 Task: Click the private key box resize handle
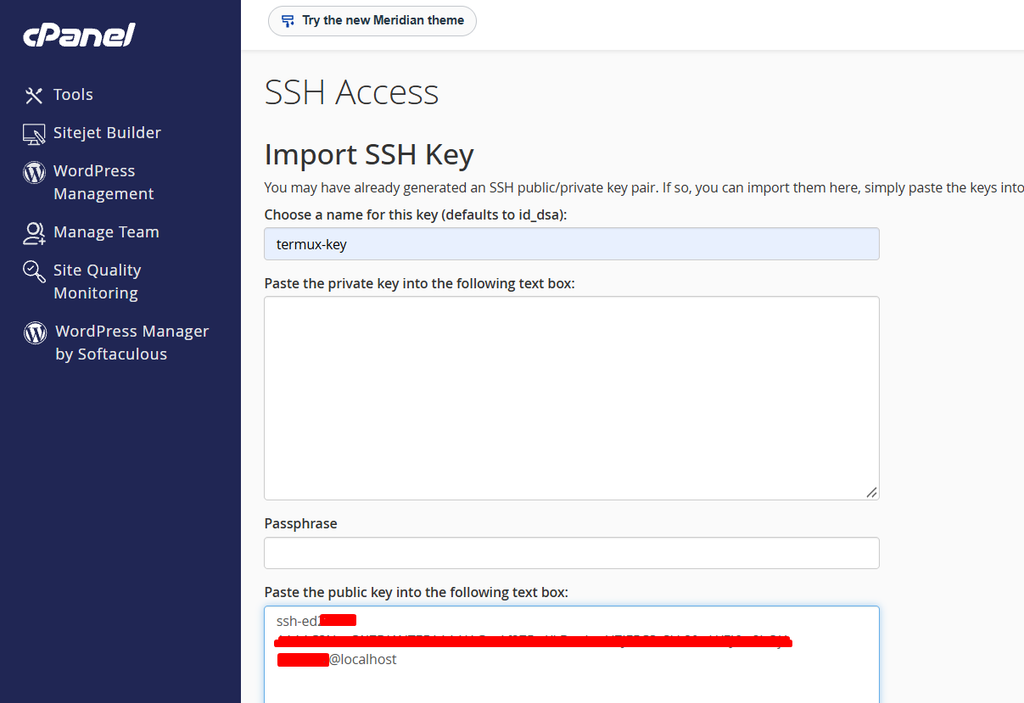pos(871,492)
